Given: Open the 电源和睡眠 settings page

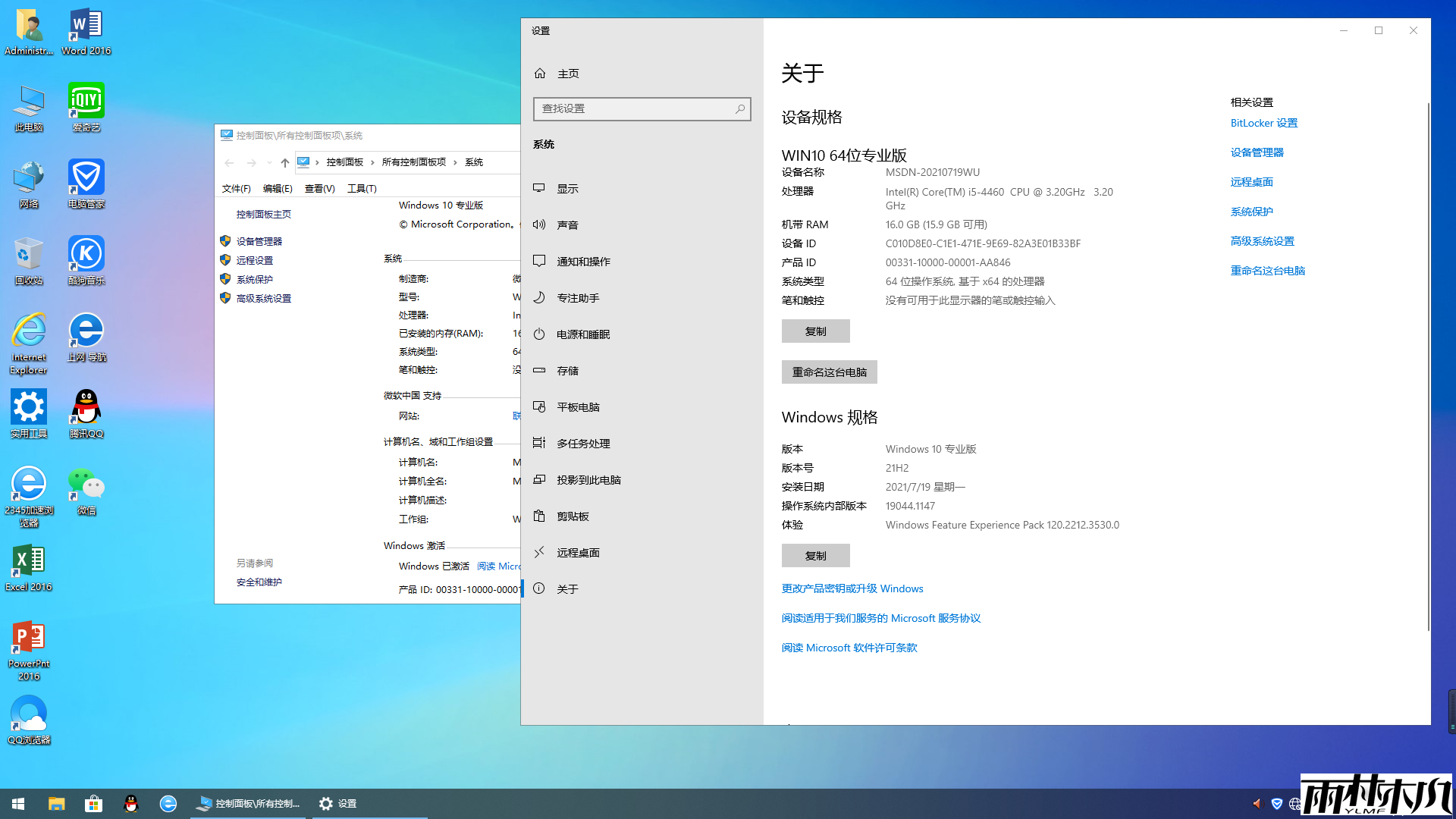Looking at the screenshot, I should 642,334.
